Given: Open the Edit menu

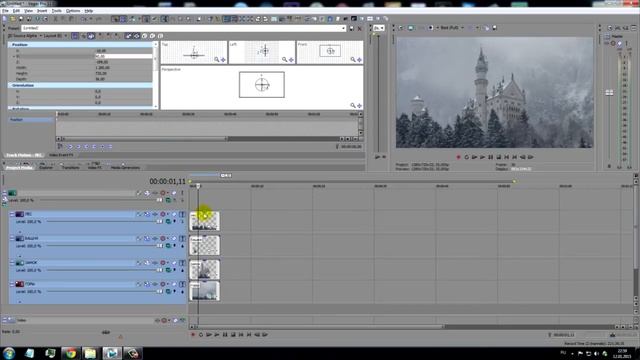Looking at the screenshot, I should coord(16,11).
